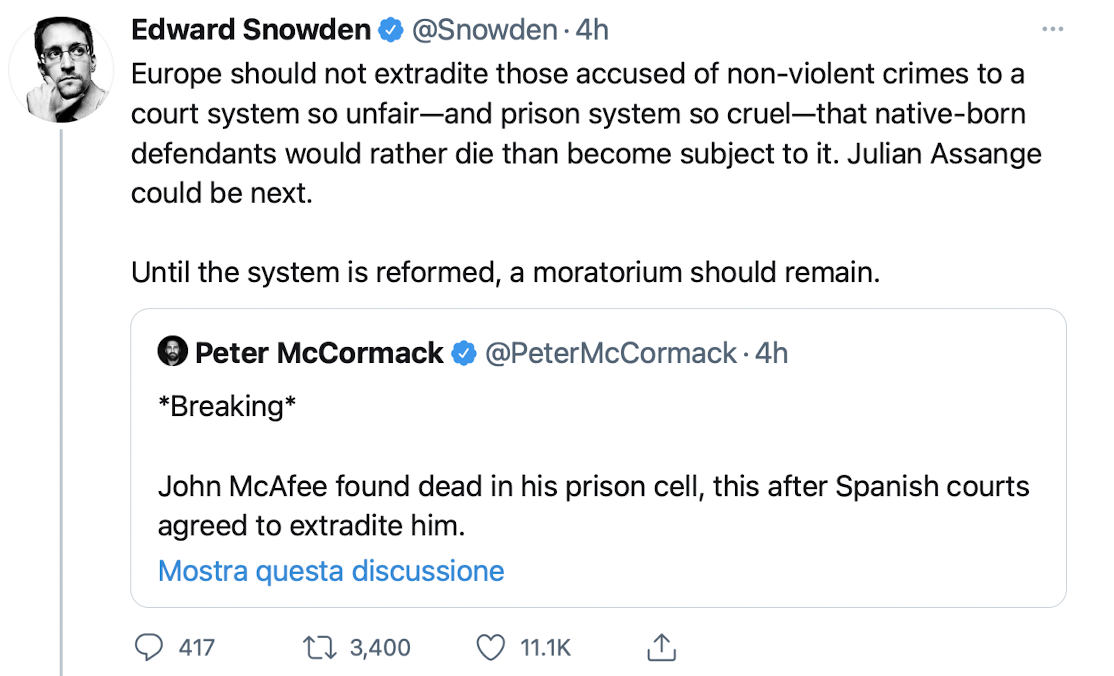Image resolution: width=1114 pixels, height=676 pixels.
Task: Click Edward Snowden's verified badge
Action: click(391, 30)
